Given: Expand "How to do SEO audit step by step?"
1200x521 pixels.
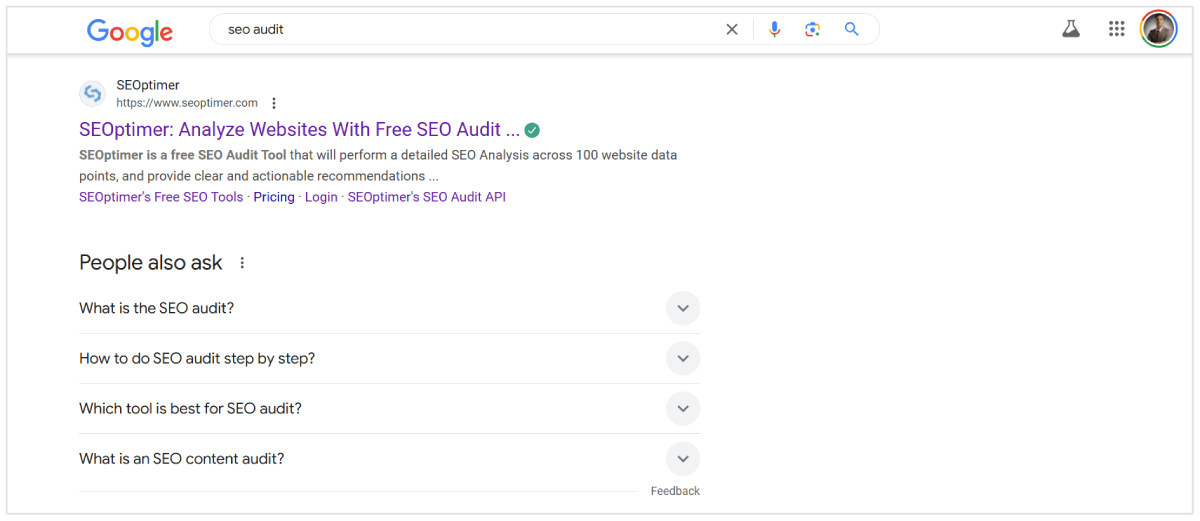Looking at the screenshot, I should (x=683, y=358).
